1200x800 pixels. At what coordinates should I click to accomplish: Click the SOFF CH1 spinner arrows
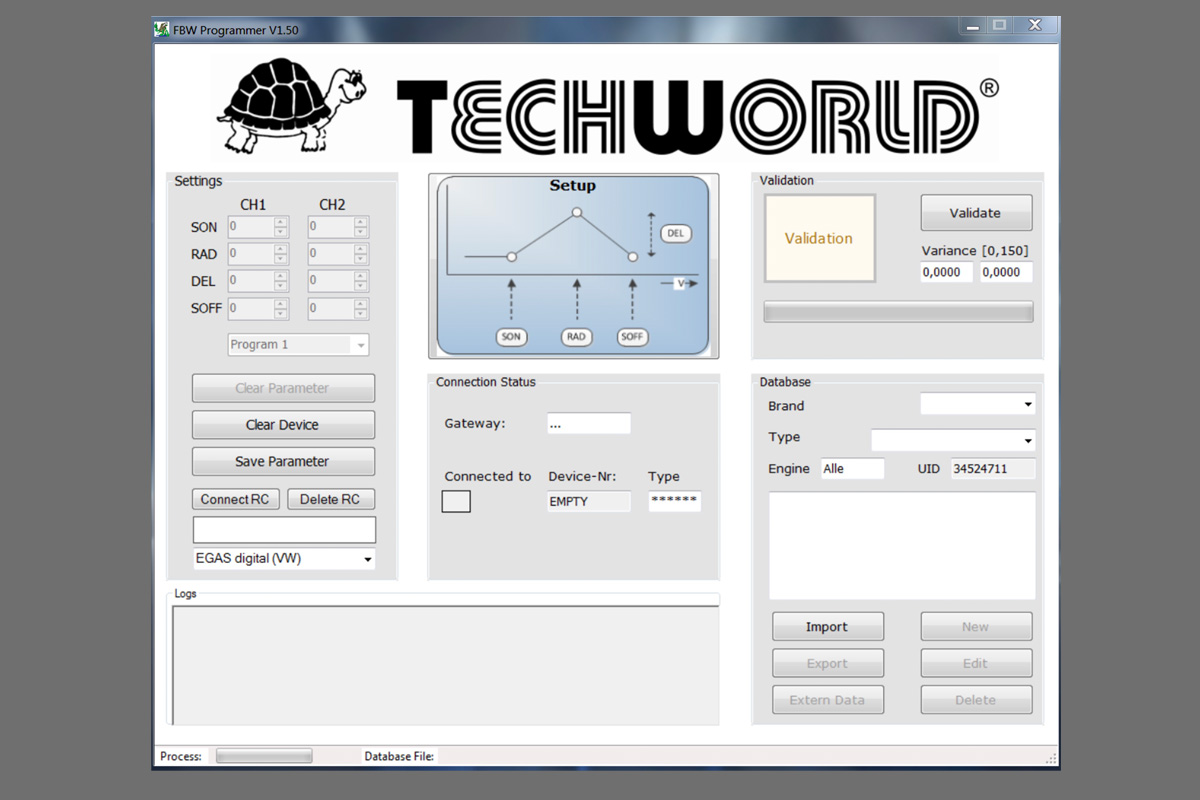pos(281,308)
